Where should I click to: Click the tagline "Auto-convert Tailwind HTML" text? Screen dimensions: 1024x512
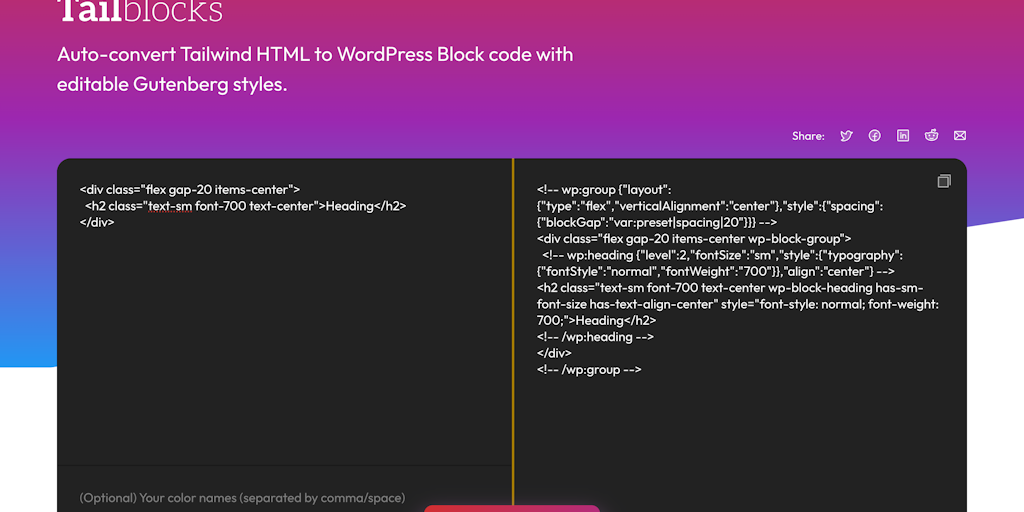pos(184,54)
